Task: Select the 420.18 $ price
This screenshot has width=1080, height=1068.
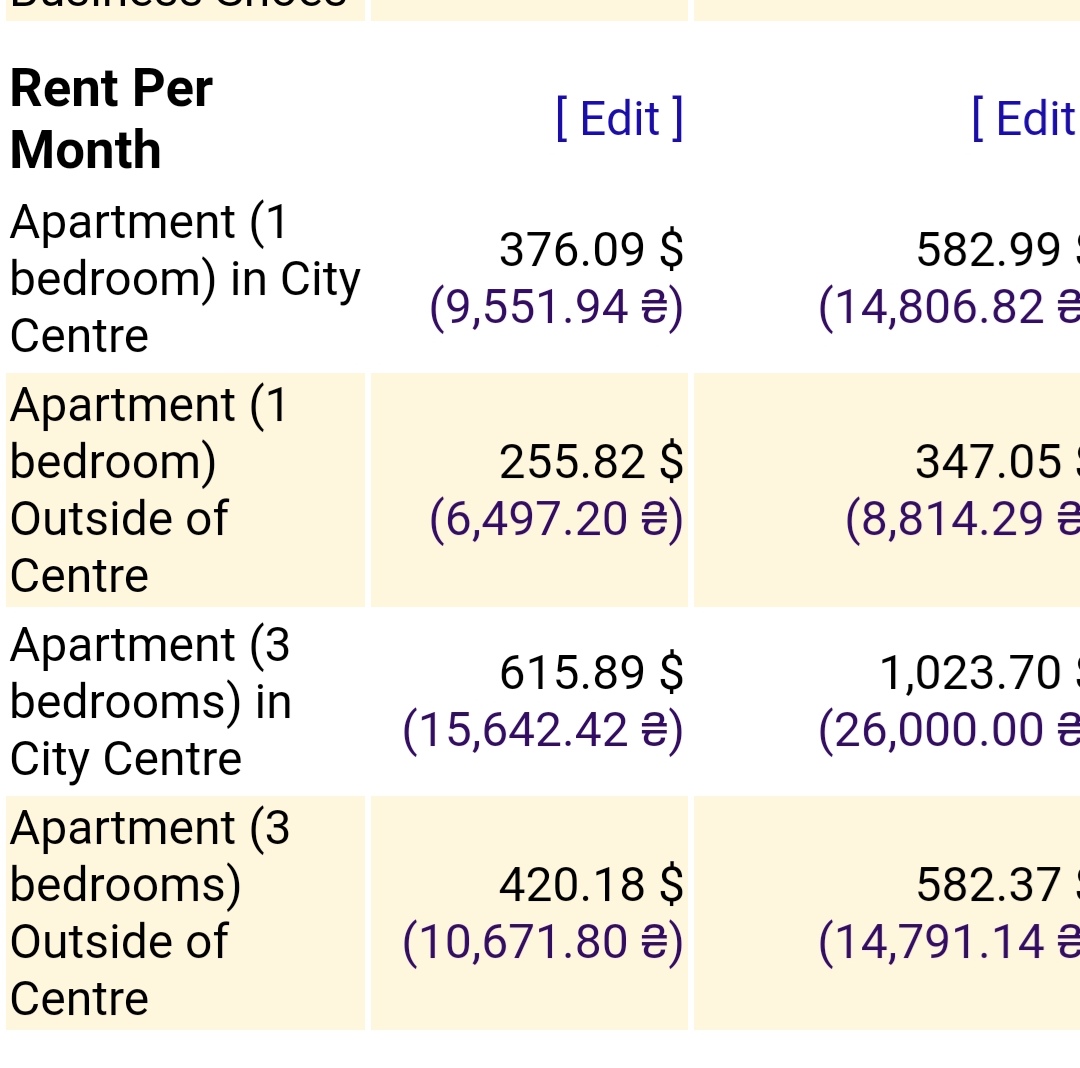Action: point(591,885)
